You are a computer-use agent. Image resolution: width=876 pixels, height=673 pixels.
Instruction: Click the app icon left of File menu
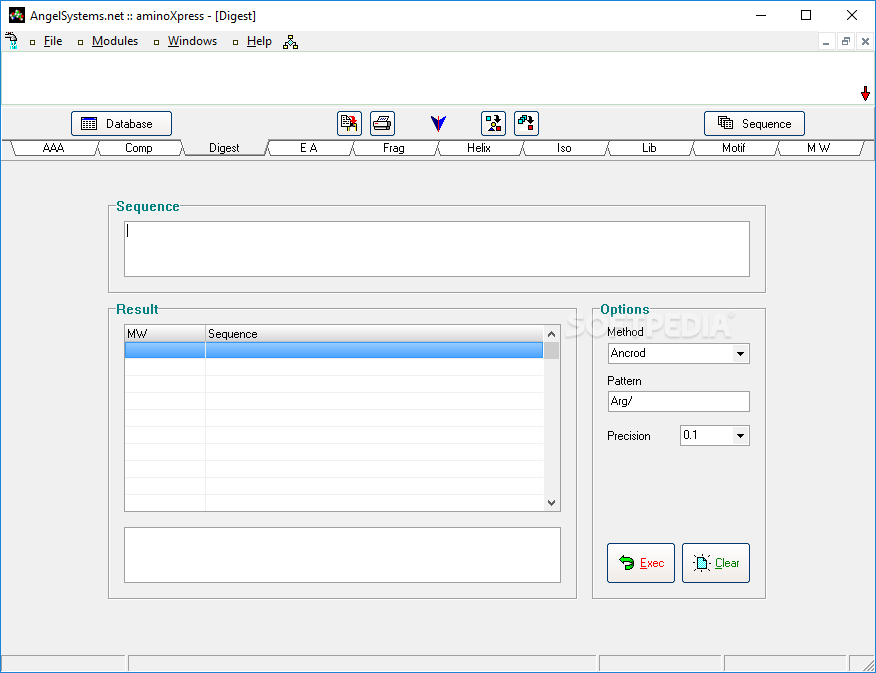[x=11, y=41]
